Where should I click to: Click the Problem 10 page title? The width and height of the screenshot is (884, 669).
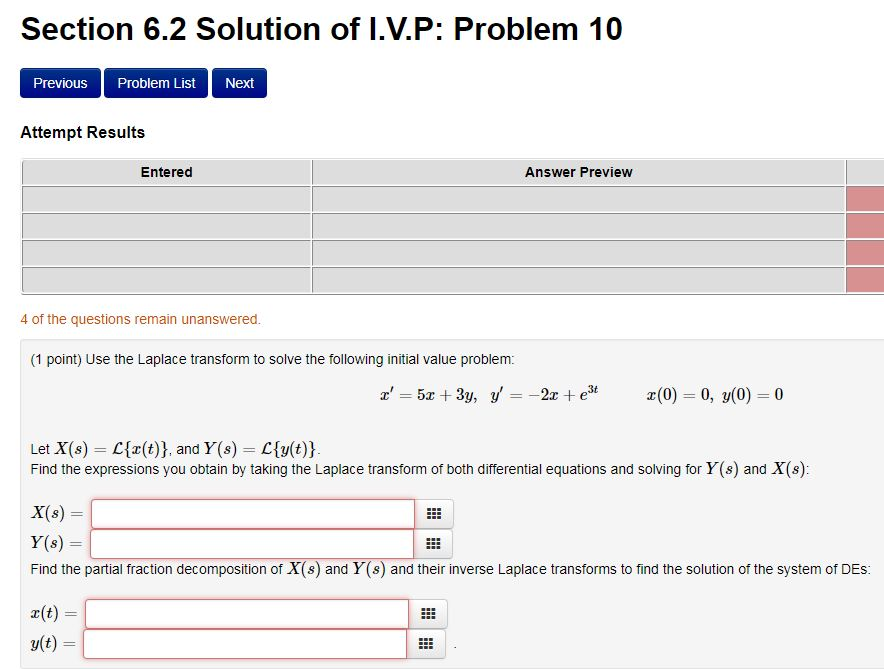click(x=322, y=28)
